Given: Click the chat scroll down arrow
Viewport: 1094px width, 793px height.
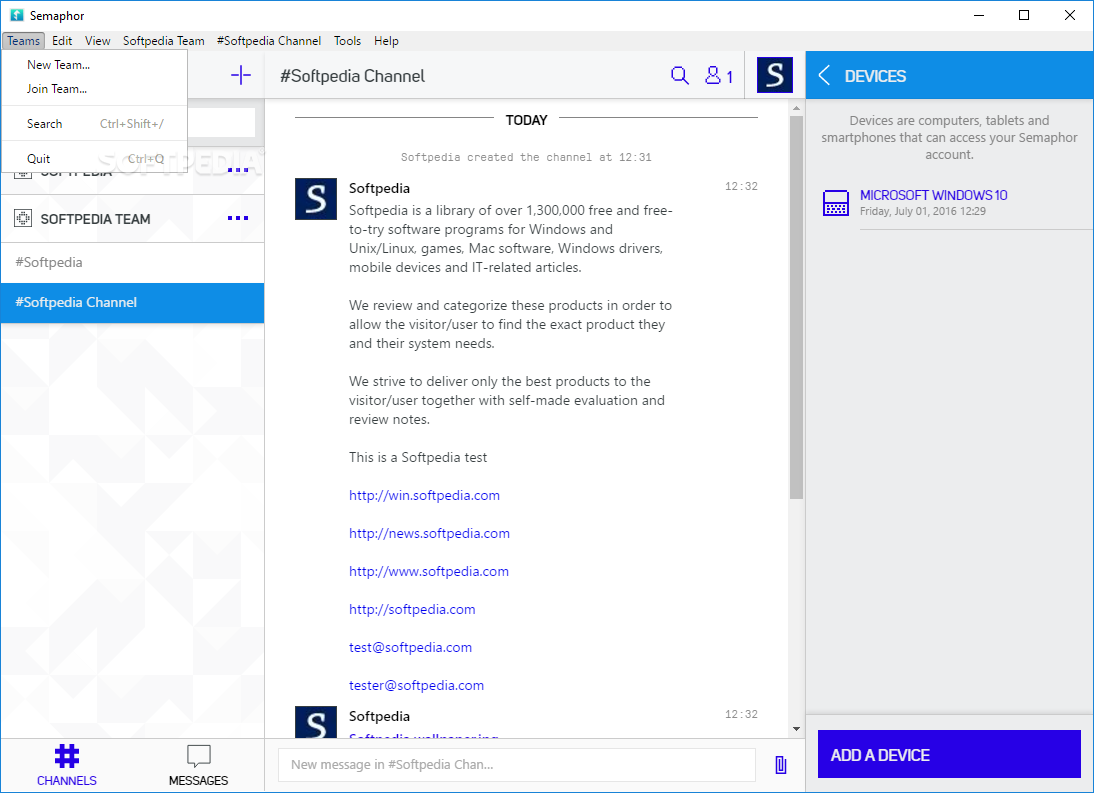Looking at the screenshot, I should pos(796,729).
